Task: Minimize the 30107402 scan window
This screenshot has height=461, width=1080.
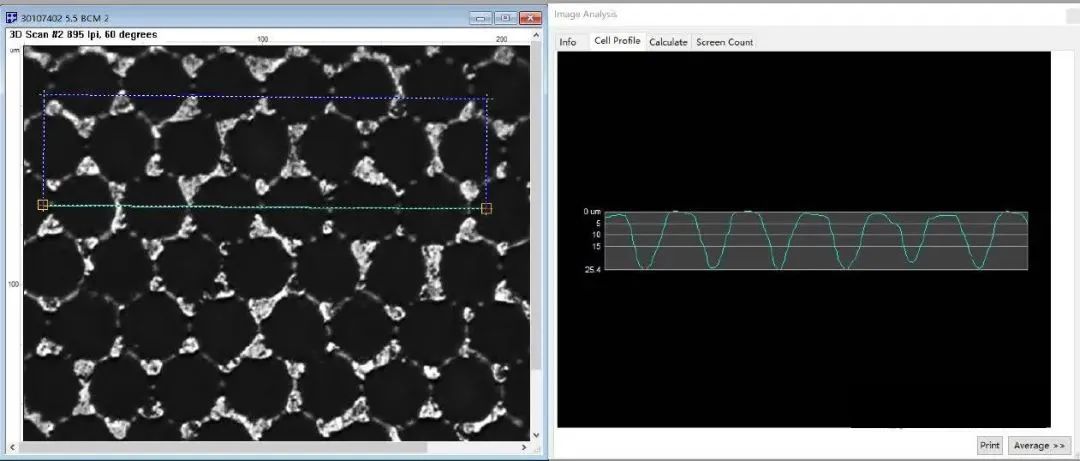Action: (x=480, y=18)
